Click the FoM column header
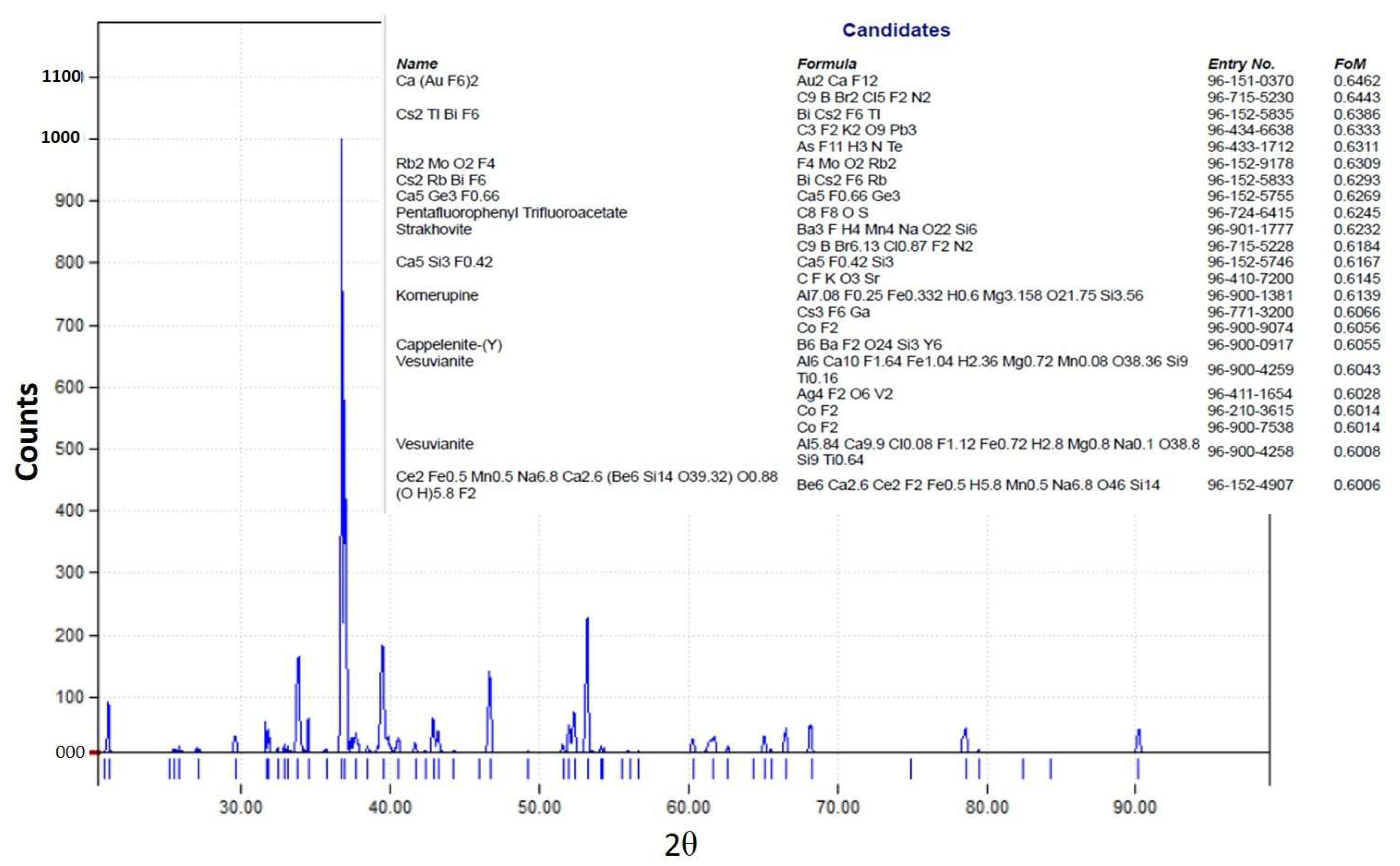This screenshot has width=1400, height=866. click(1350, 64)
